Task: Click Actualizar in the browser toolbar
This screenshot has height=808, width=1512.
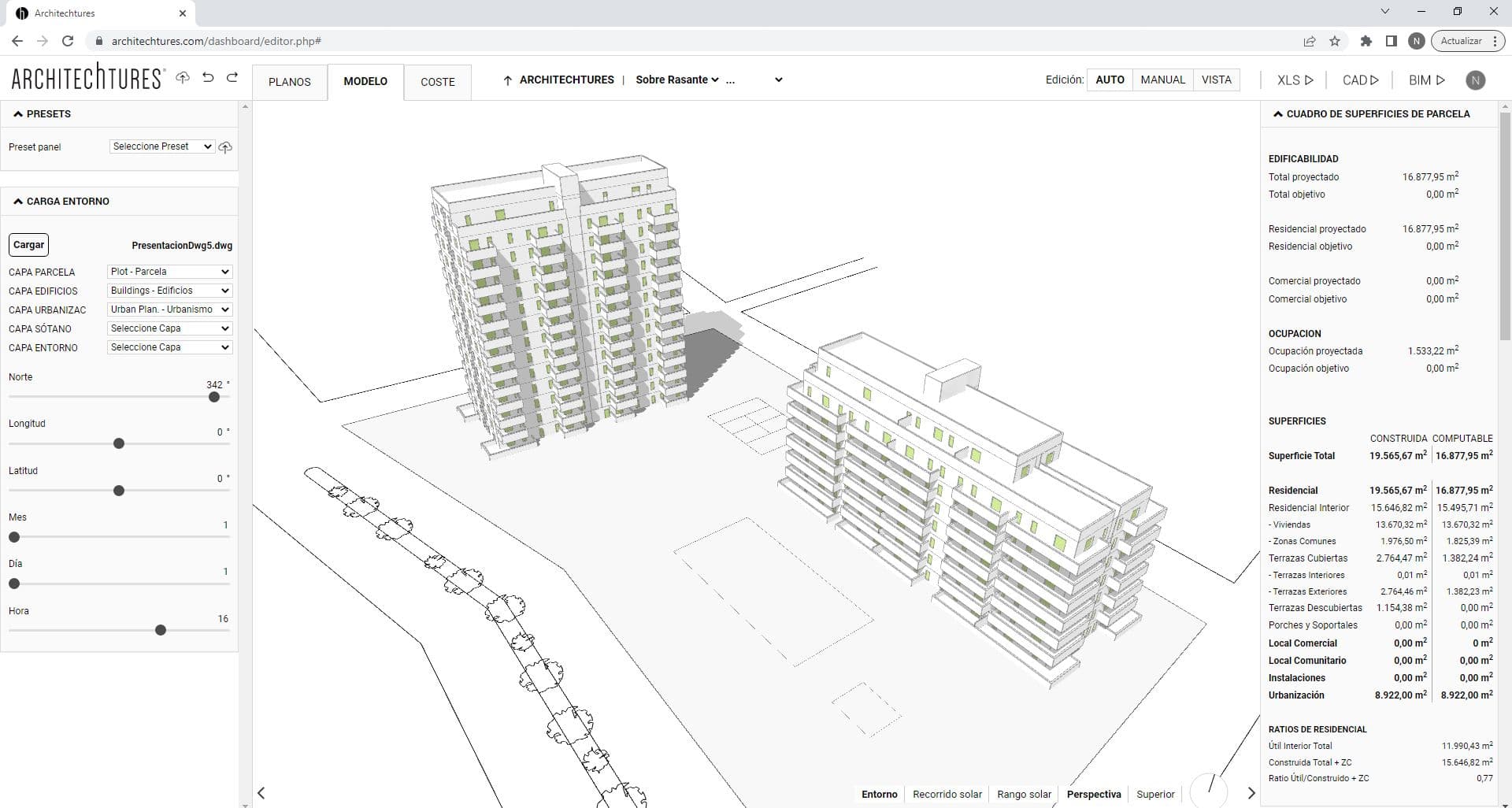Action: pos(1463,40)
